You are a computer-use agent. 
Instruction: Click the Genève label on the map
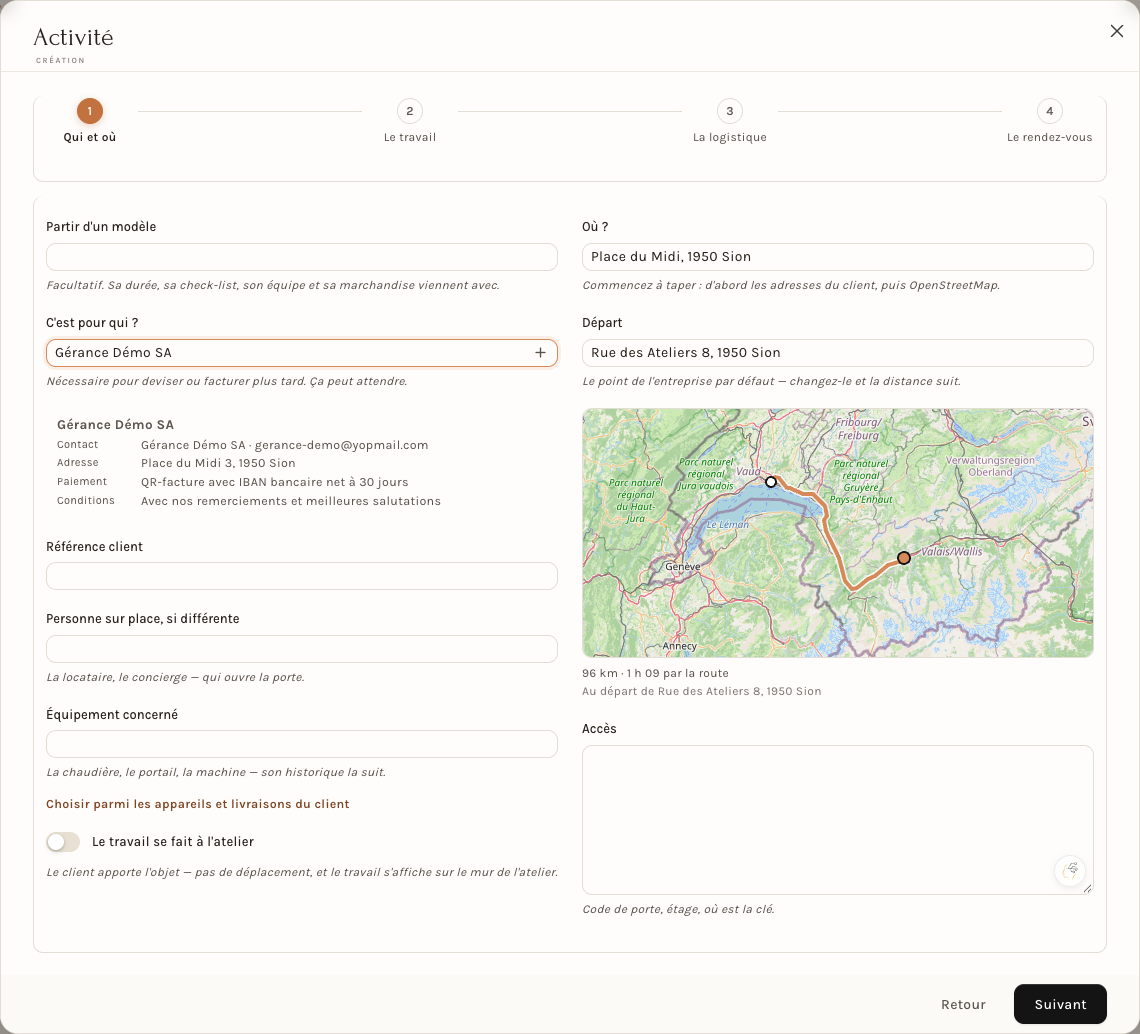(x=683, y=566)
